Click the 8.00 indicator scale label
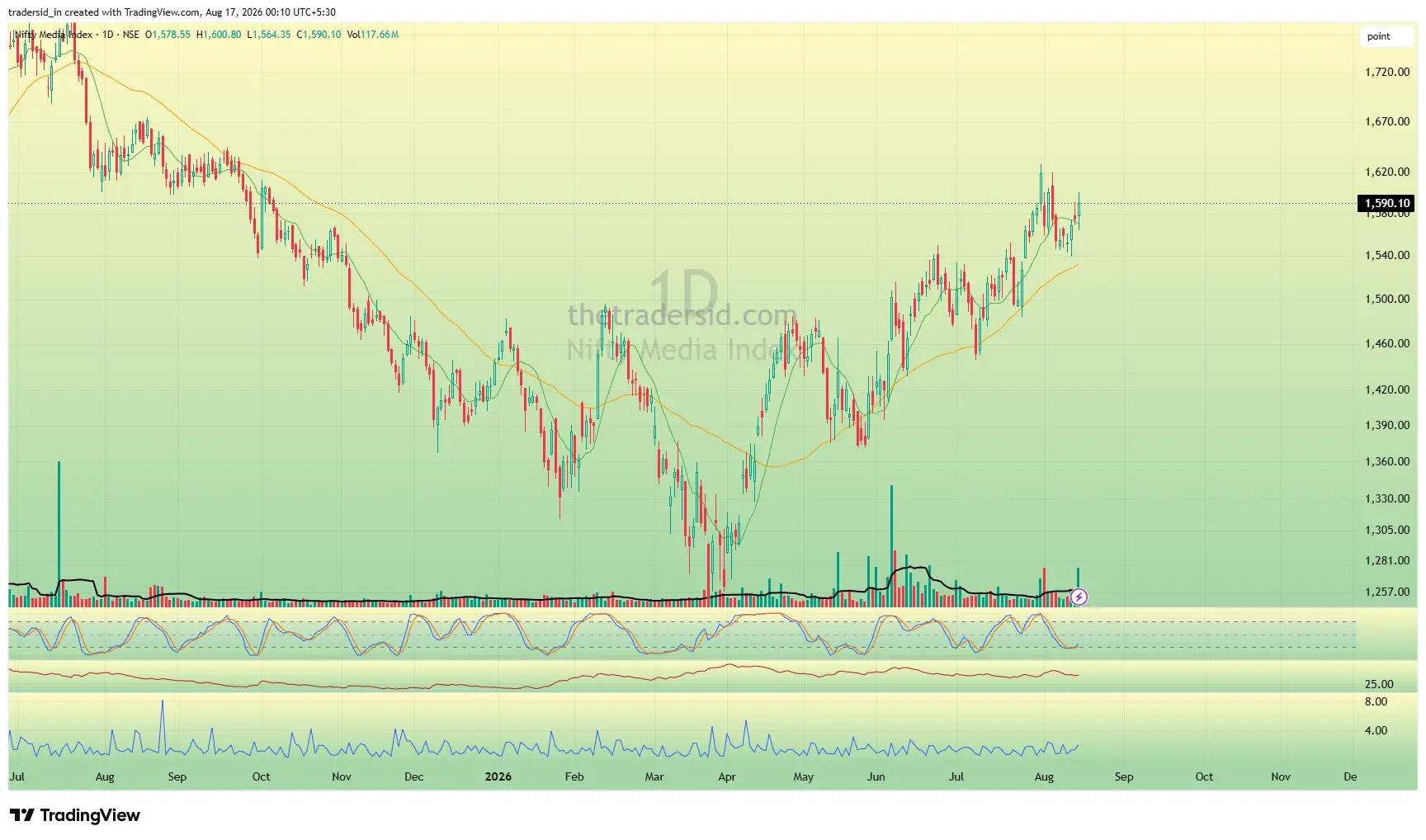The width and height of the screenshot is (1426, 840). (x=1376, y=701)
